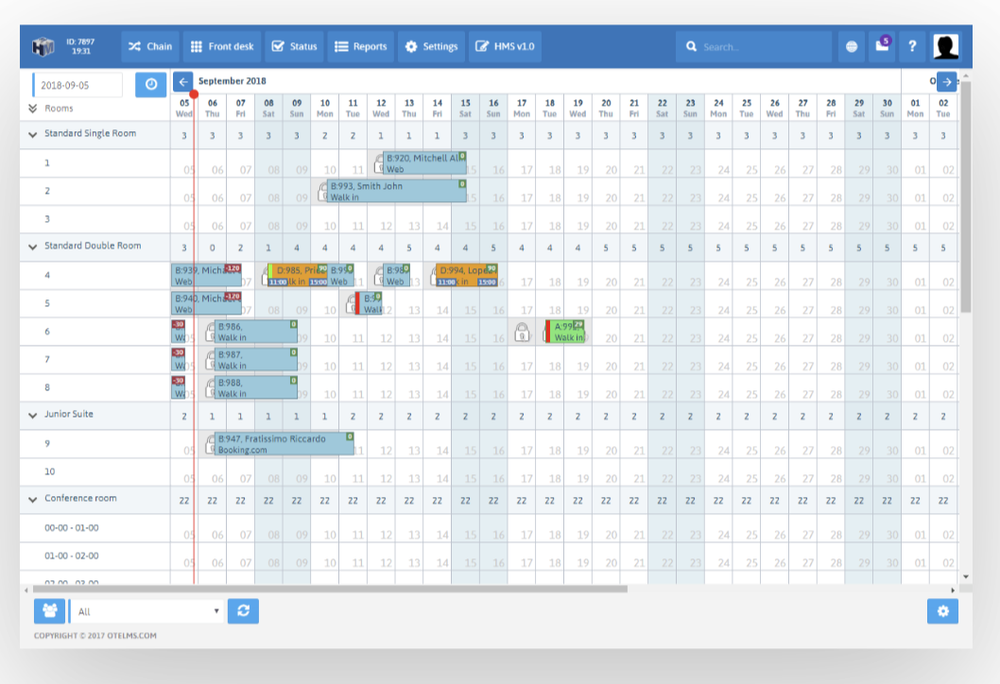The height and width of the screenshot is (684, 1000).
Task: Collapse Standard Single Room group
Action: pyautogui.click(x=33, y=135)
